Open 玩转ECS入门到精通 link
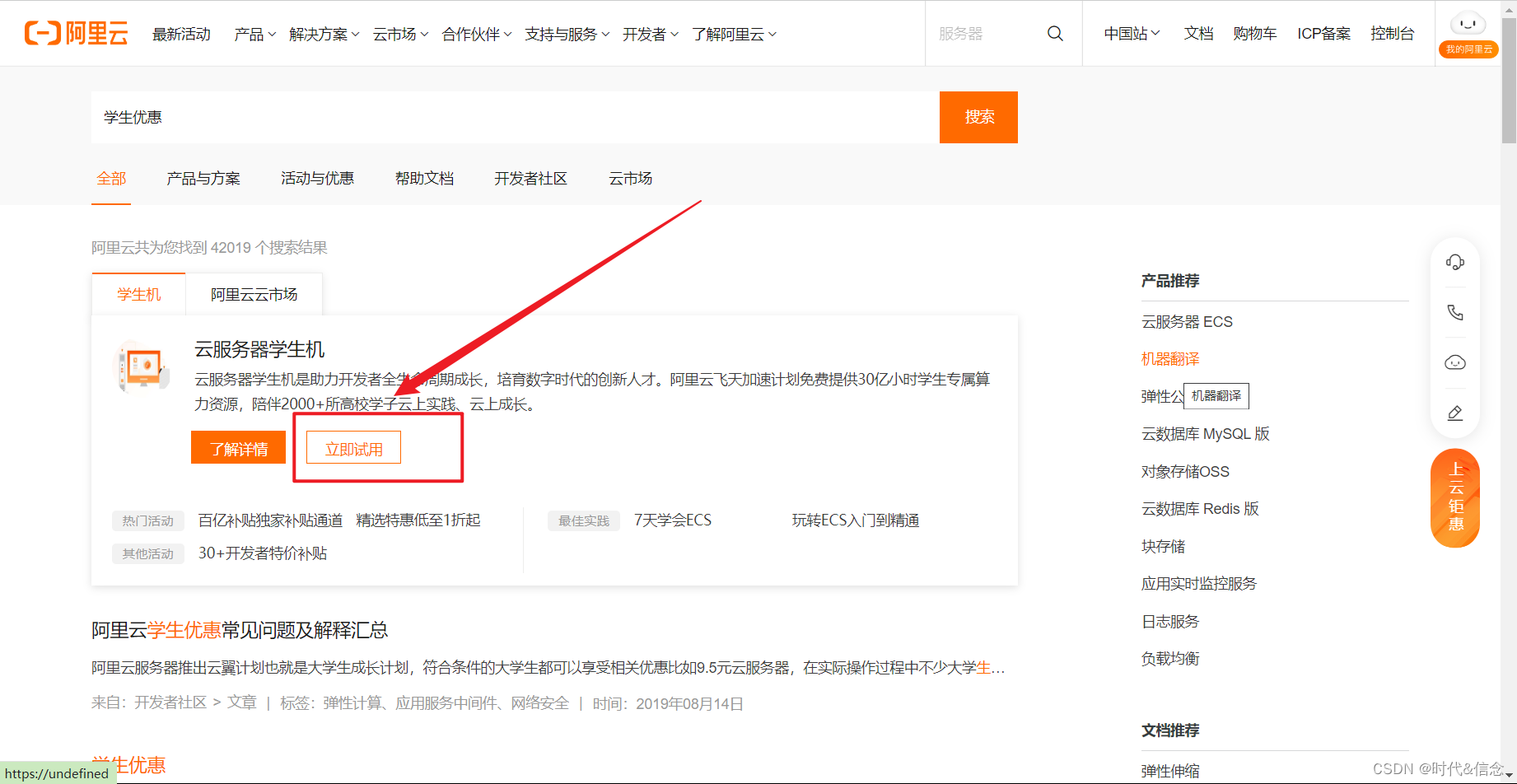 click(x=856, y=520)
